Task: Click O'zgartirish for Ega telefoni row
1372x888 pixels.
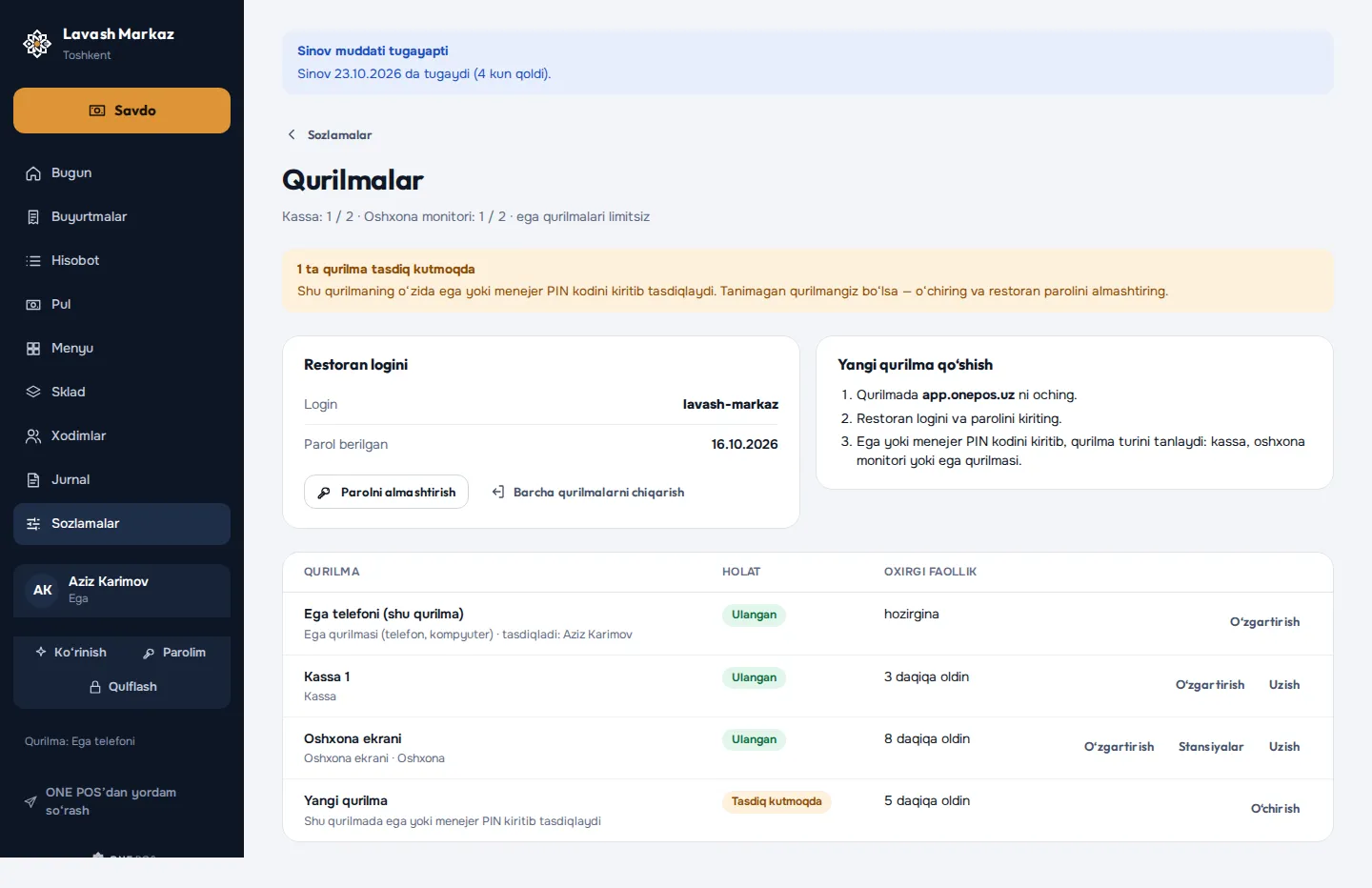Action: point(1264,622)
